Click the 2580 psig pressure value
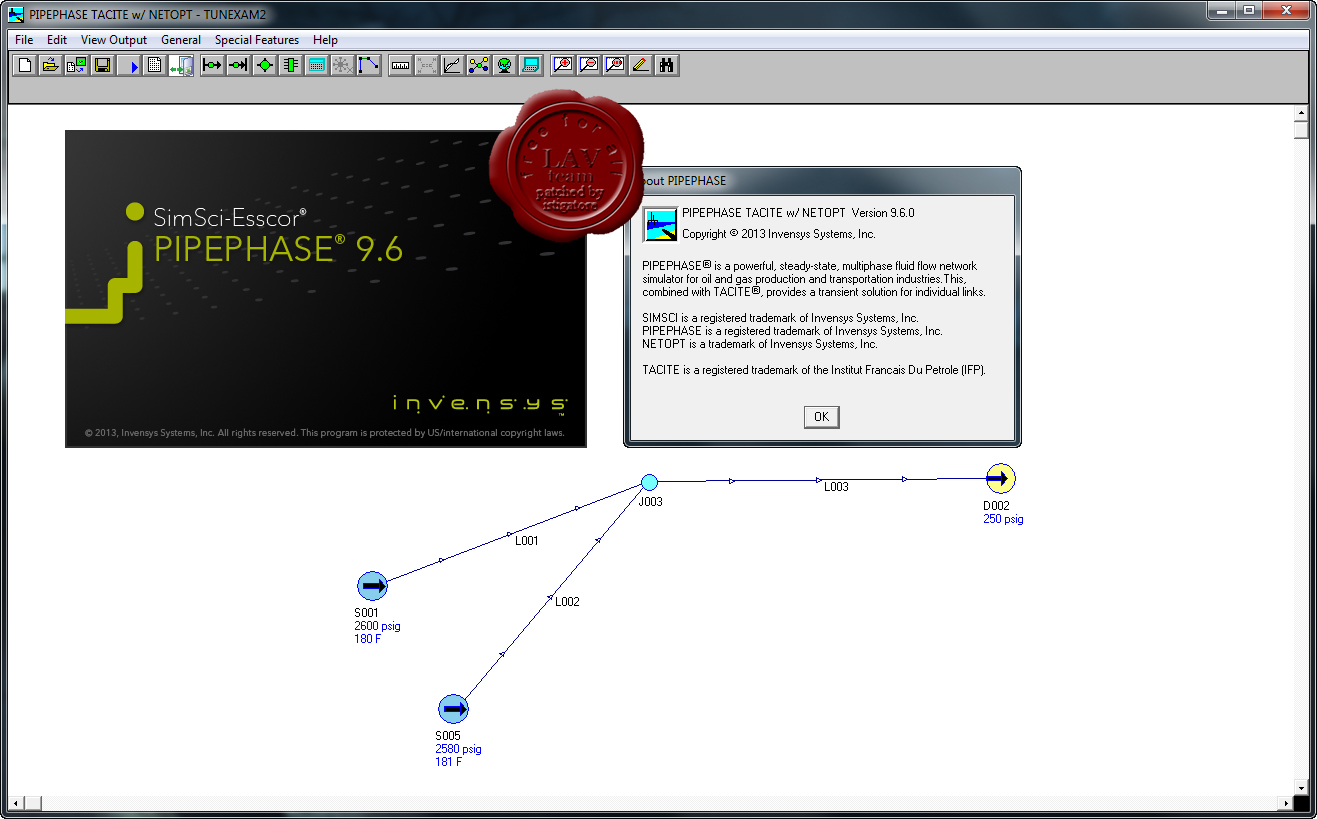 coord(458,749)
